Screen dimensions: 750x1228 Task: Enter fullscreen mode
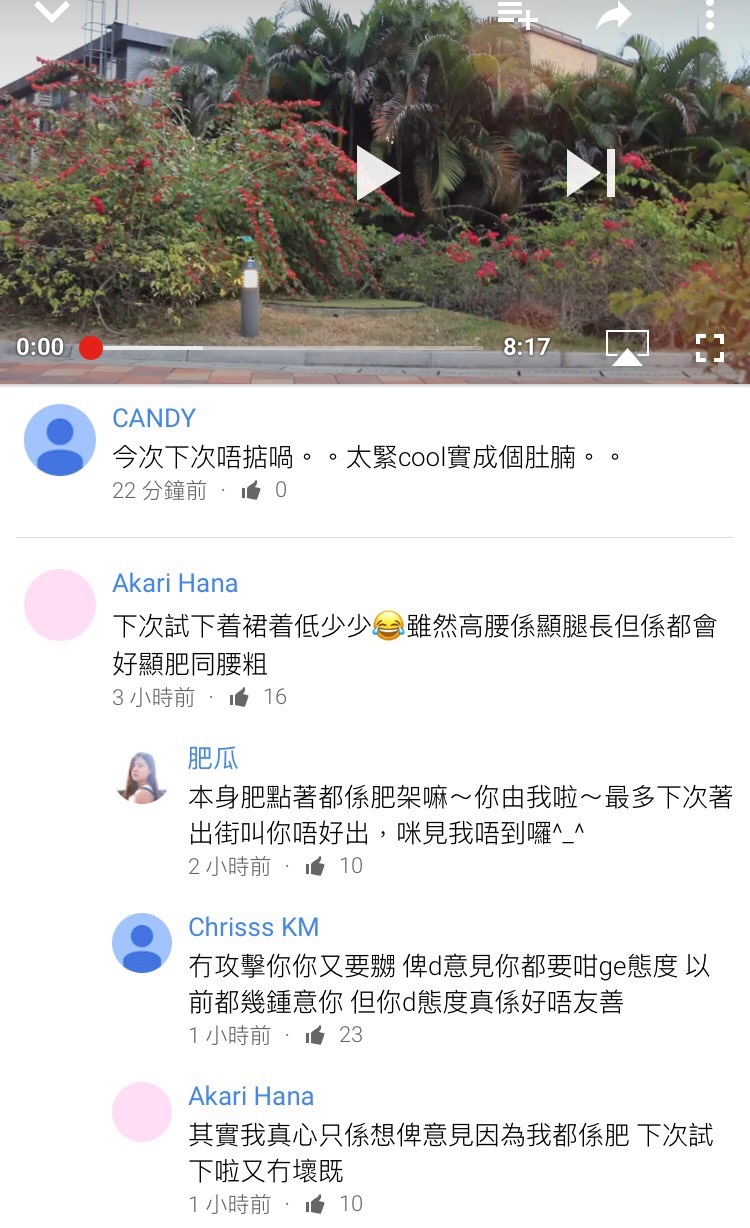(x=710, y=347)
